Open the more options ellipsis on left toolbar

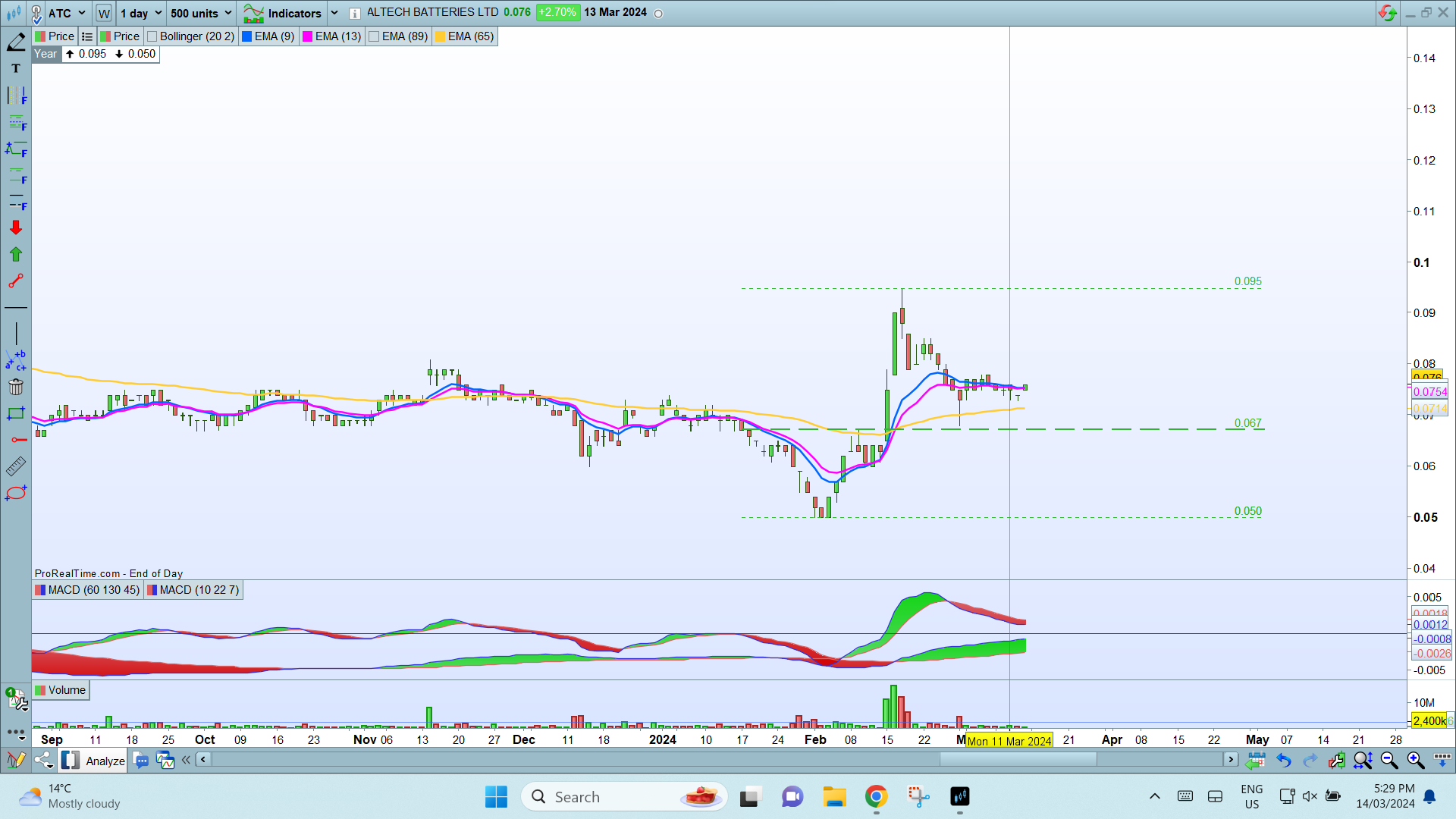coord(16,733)
